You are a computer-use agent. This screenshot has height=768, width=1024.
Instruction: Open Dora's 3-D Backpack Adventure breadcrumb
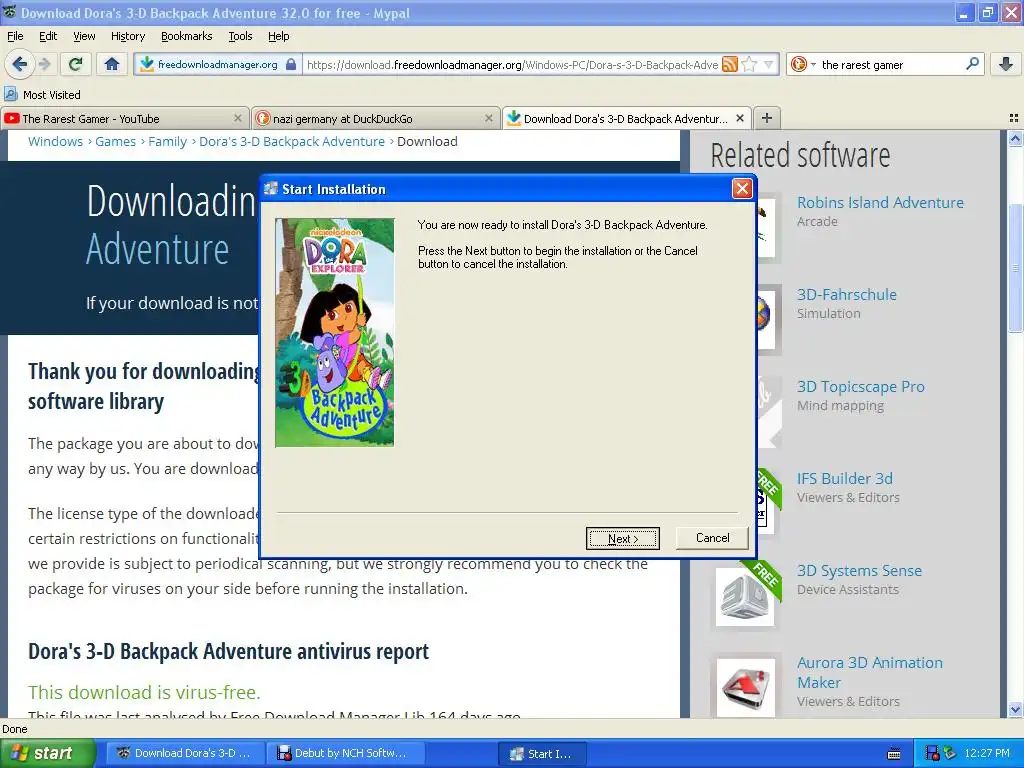click(292, 141)
